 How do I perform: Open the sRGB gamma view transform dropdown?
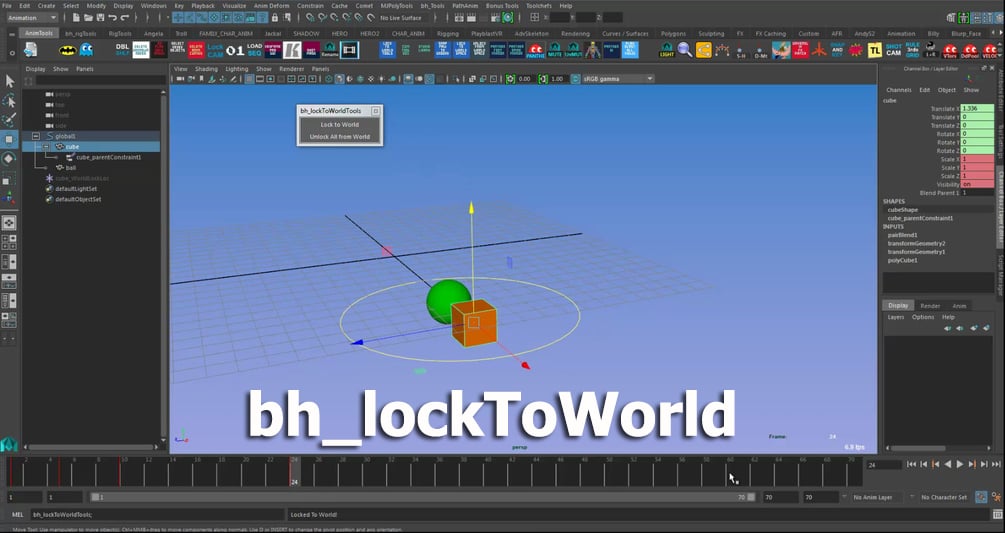click(618, 79)
